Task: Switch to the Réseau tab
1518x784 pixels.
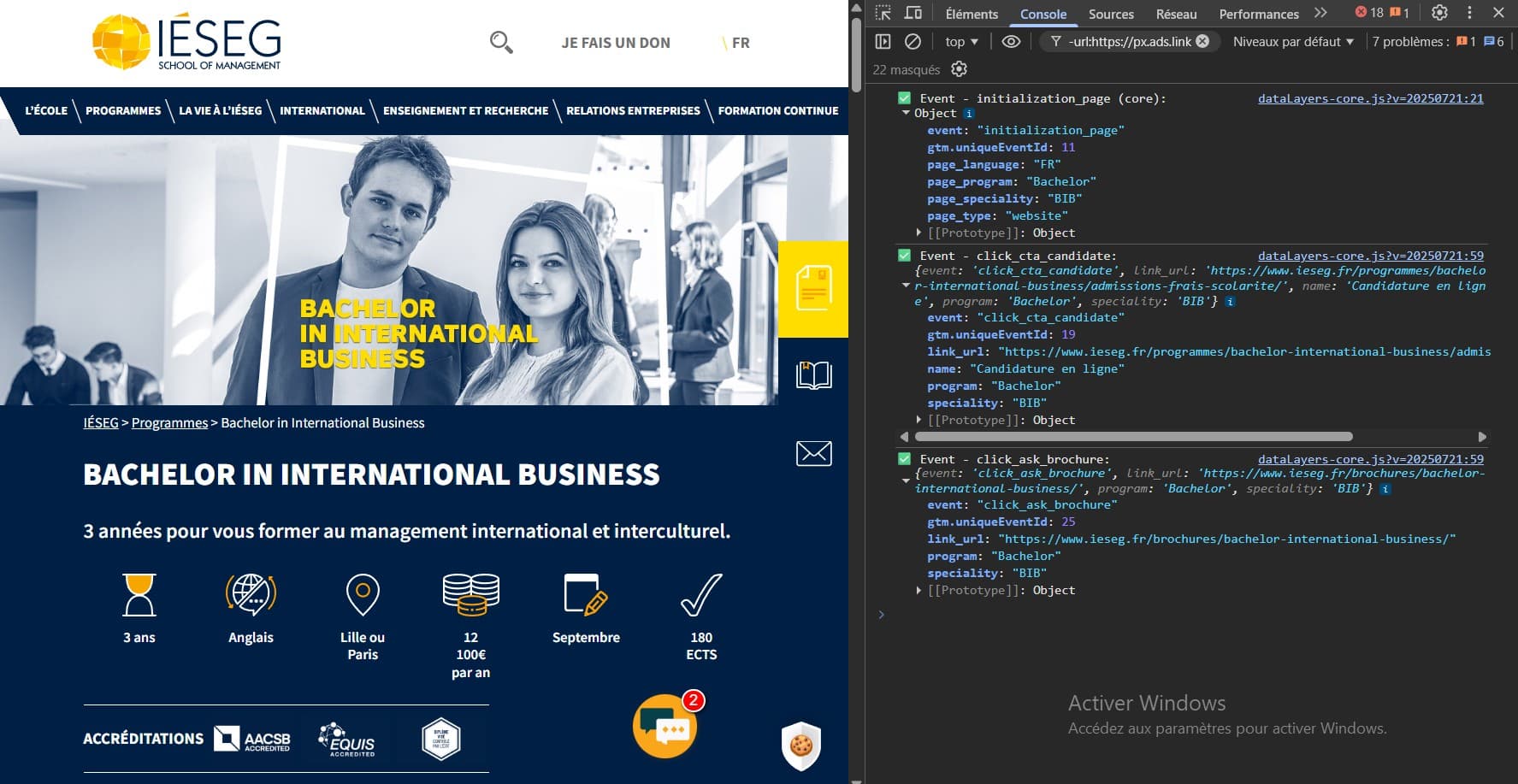Action: point(1176,14)
